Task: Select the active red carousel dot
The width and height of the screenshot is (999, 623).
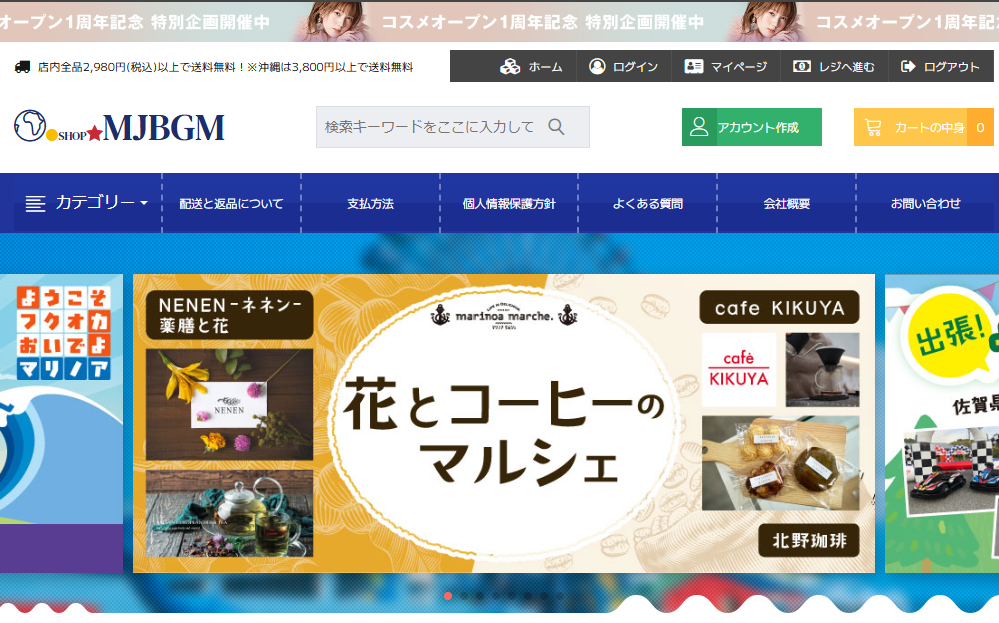Action: (x=448, y=596)
